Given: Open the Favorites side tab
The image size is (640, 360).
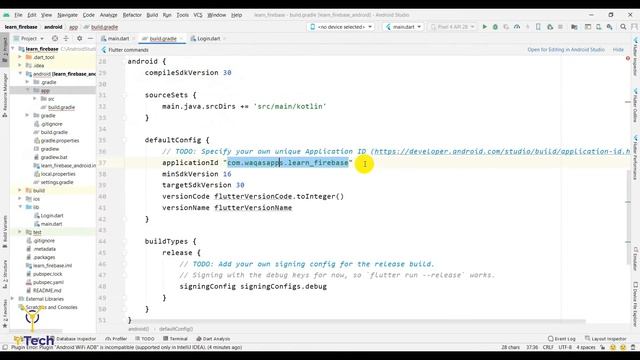Looking at the screenshot, I should 5,314.
